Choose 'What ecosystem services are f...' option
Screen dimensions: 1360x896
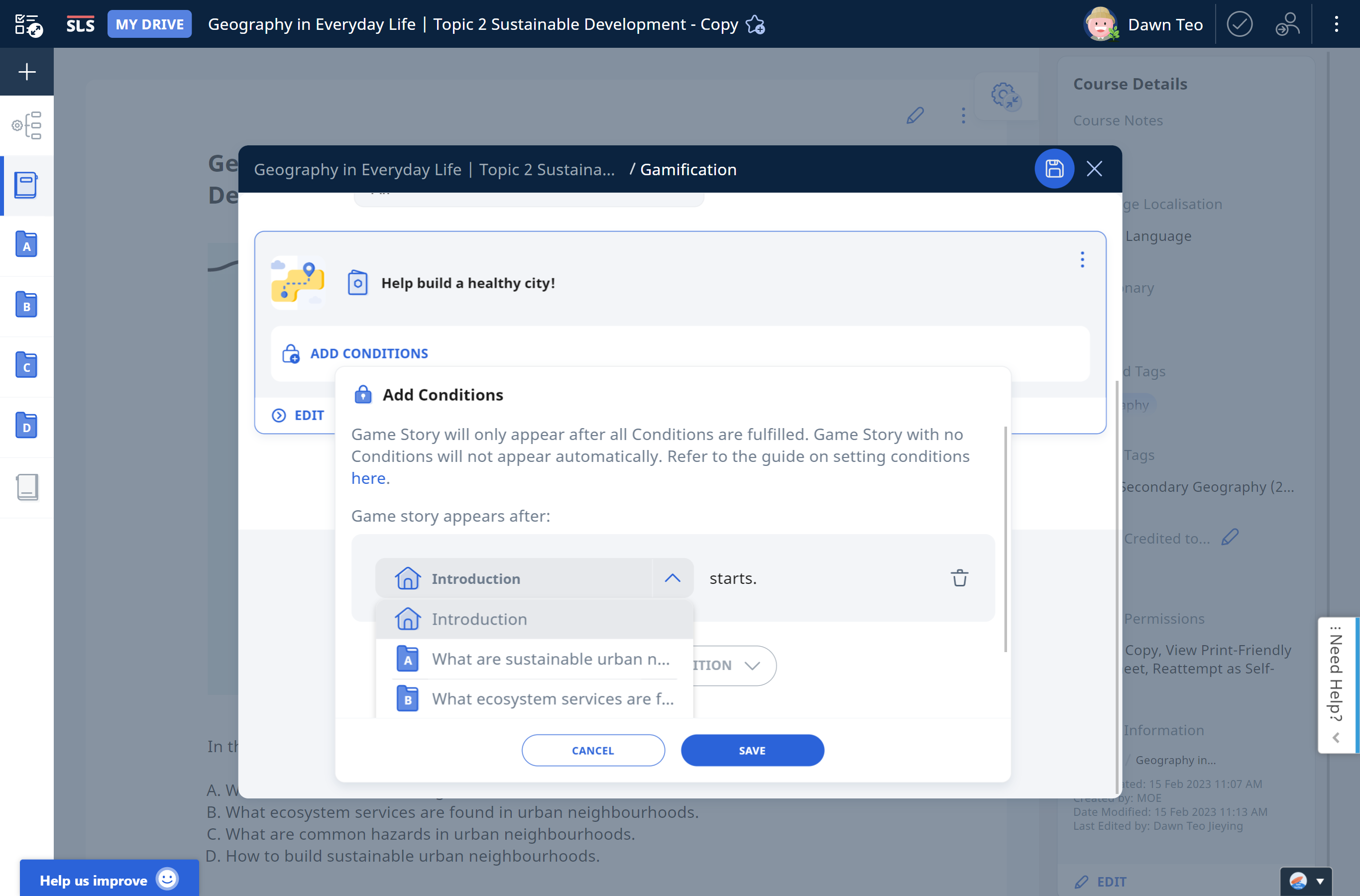(x=535, y=699)
